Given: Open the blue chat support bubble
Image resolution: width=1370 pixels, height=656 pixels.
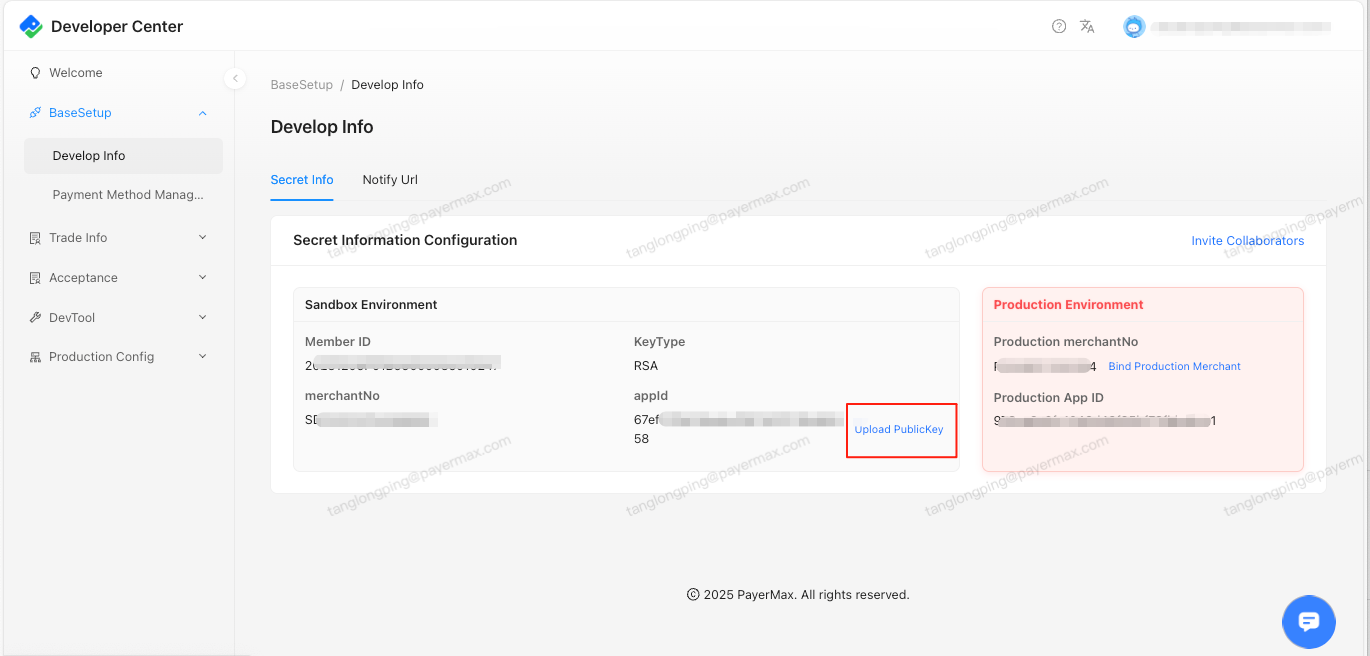Looking at the screenshot, I should pos(1308,621).
